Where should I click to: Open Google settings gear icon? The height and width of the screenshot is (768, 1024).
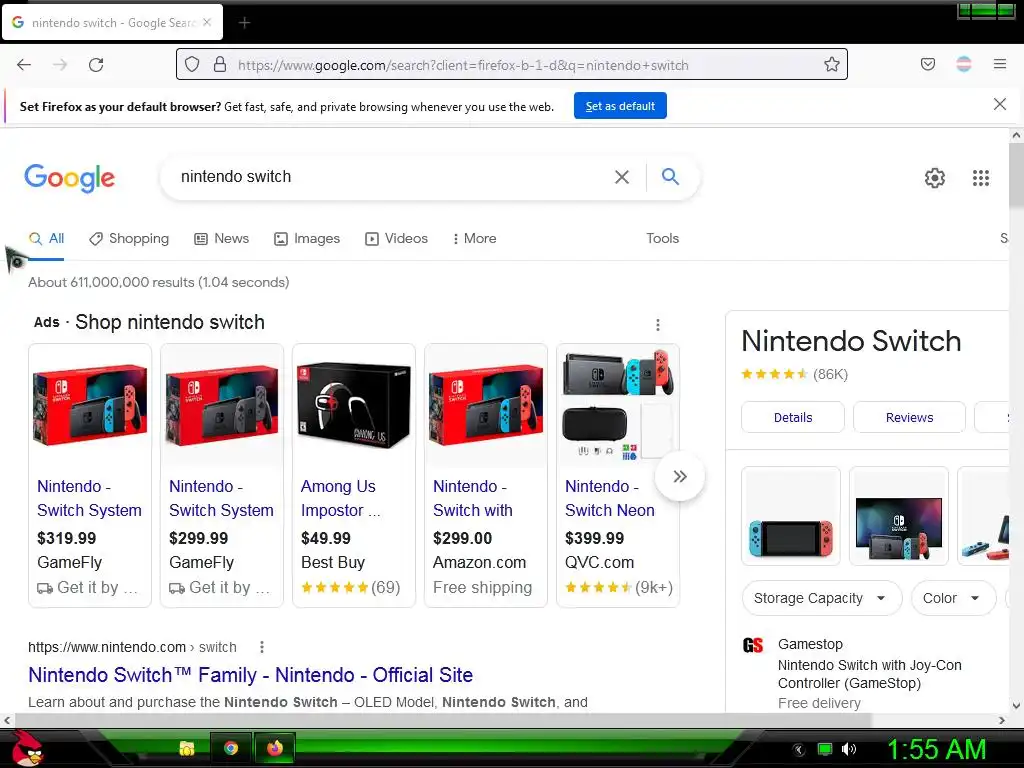click(935, 178)
